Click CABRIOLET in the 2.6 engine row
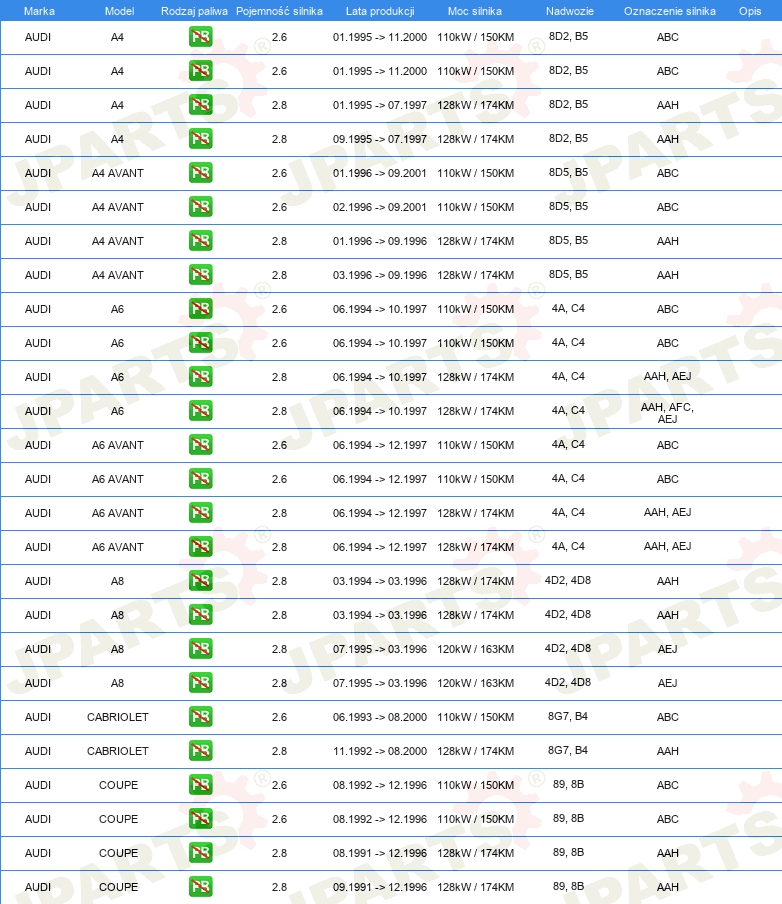 [x=118, y=717]
